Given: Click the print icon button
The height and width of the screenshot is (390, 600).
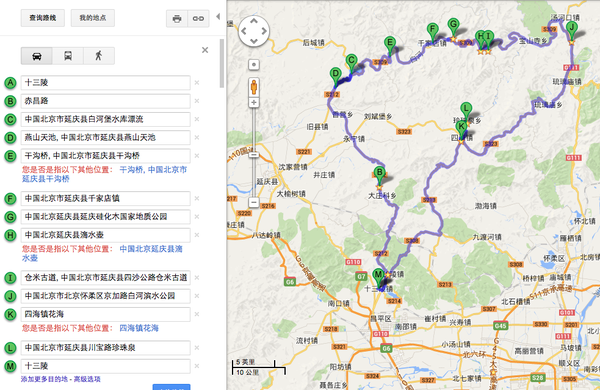Looking at the screenshot, I should [x=177, y=18].
